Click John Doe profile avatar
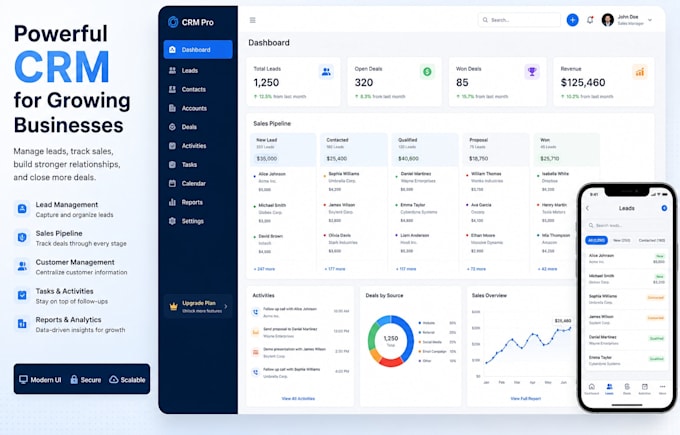The width and height of the screenshot is (680, 435). pos(608,20)
